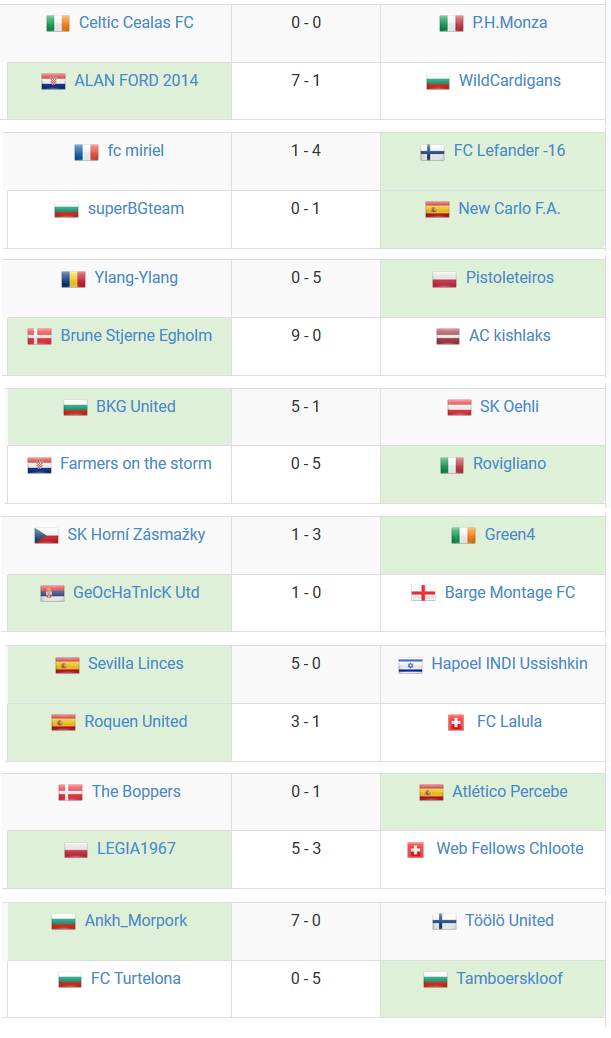Open the Pistoleteiros team page
Image resolution: width=611 pixels, height=1038 pixels.
click(510, 278)
